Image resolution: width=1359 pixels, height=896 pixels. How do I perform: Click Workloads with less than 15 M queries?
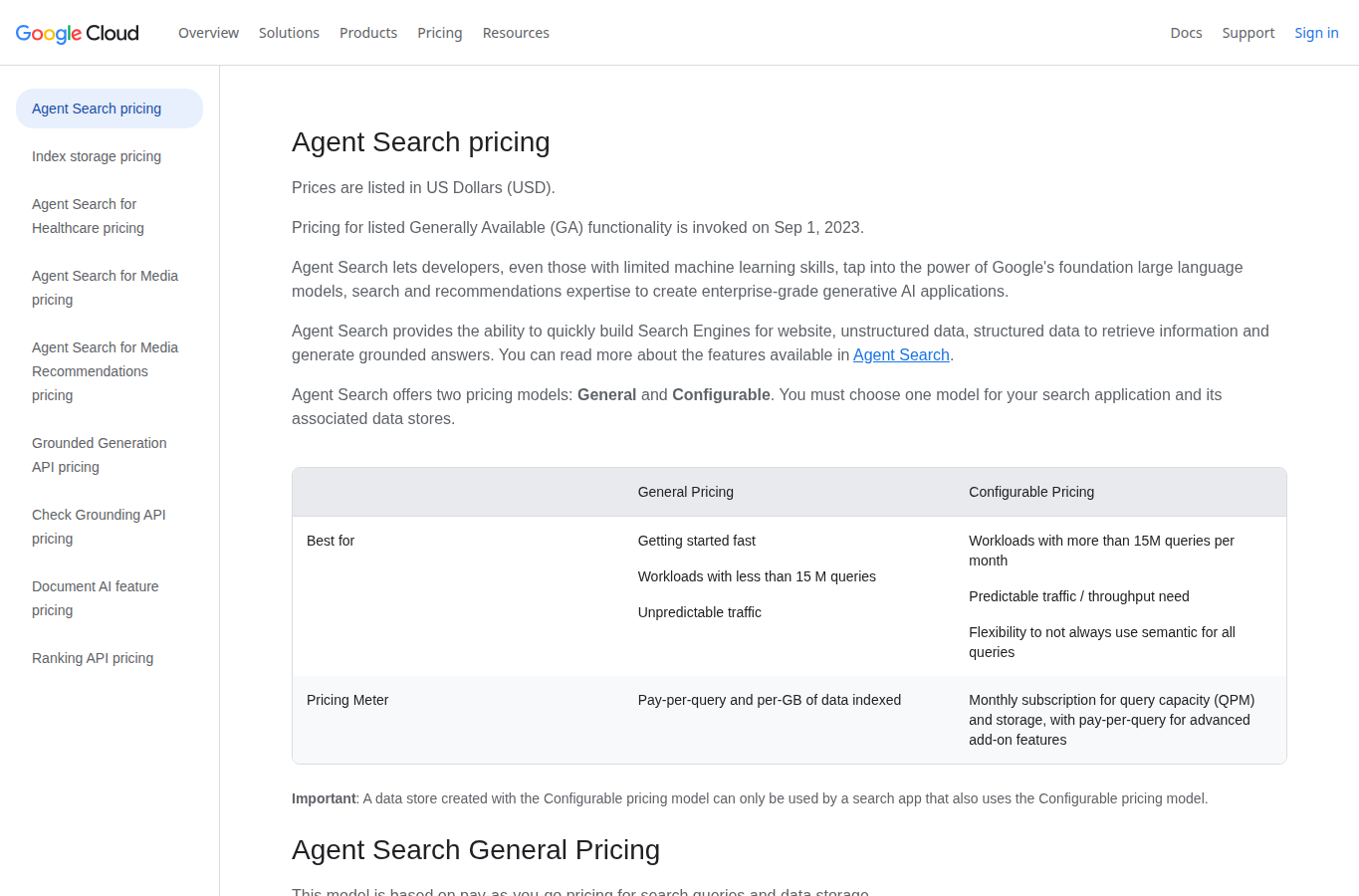click(757, 576)
